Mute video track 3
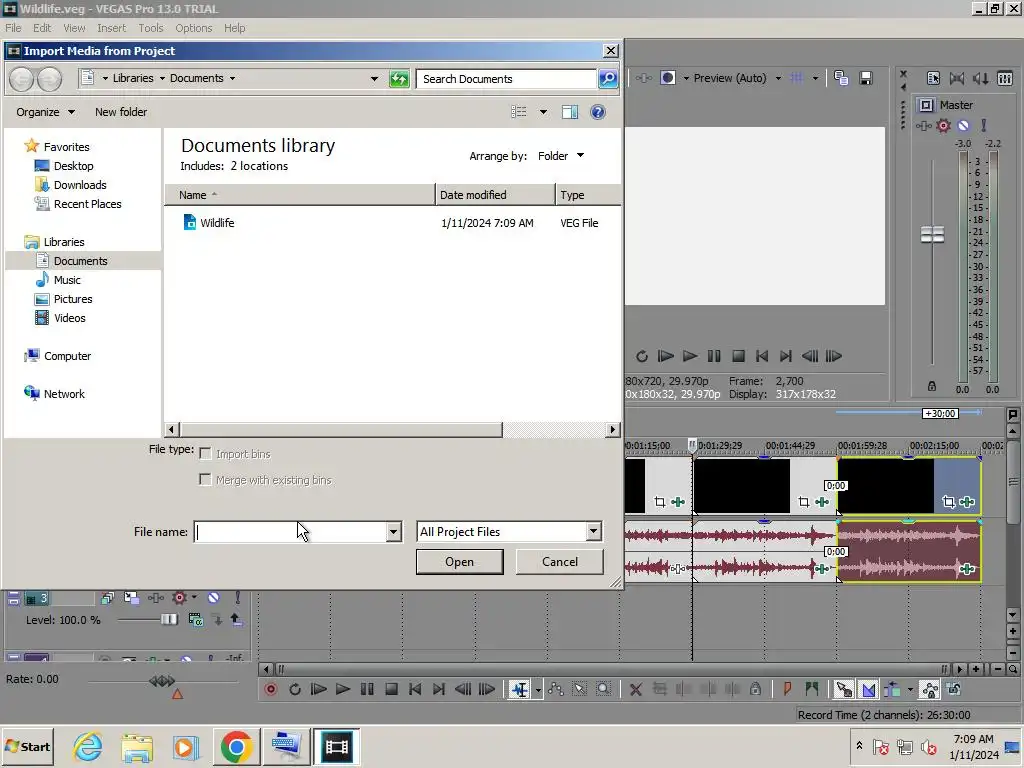 pyautogui.click(x=214, y=598)
